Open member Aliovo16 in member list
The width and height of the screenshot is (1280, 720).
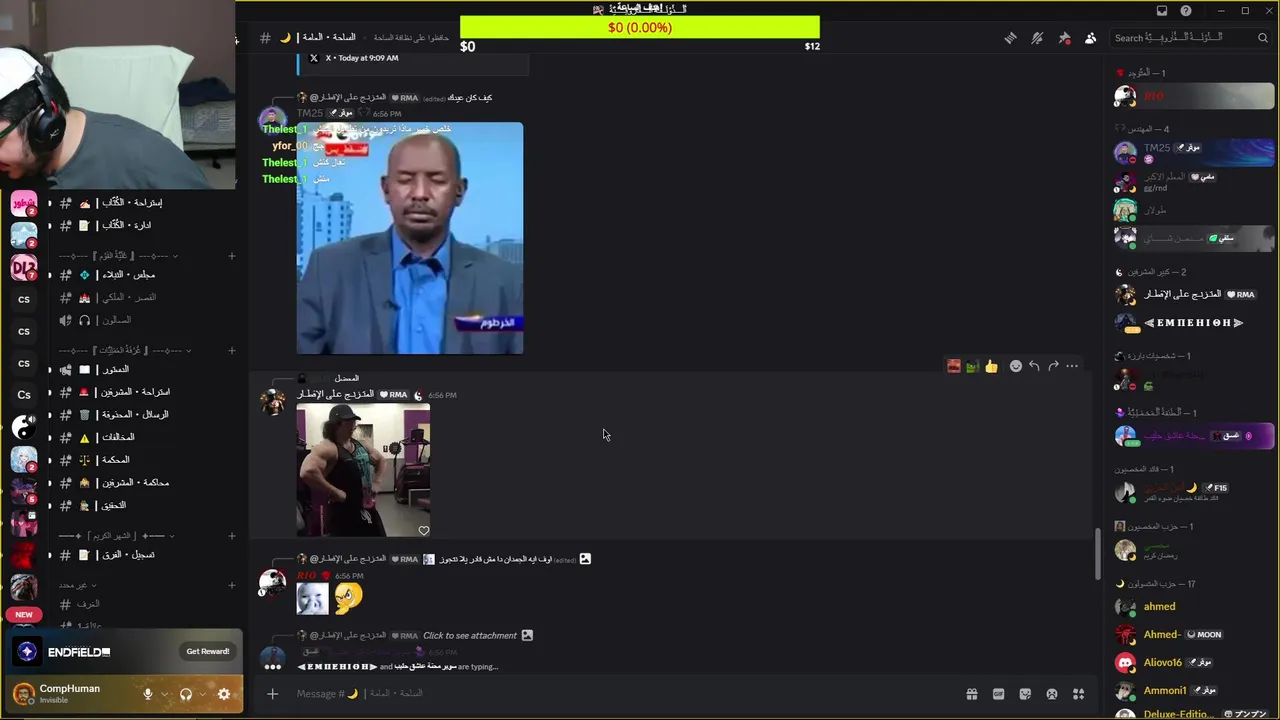point(1194,662)
